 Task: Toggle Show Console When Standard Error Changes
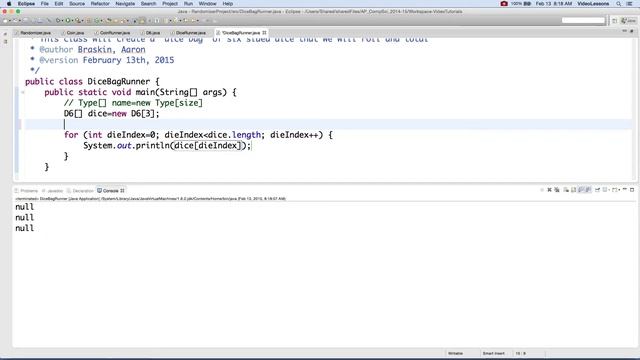click(588, 190)
